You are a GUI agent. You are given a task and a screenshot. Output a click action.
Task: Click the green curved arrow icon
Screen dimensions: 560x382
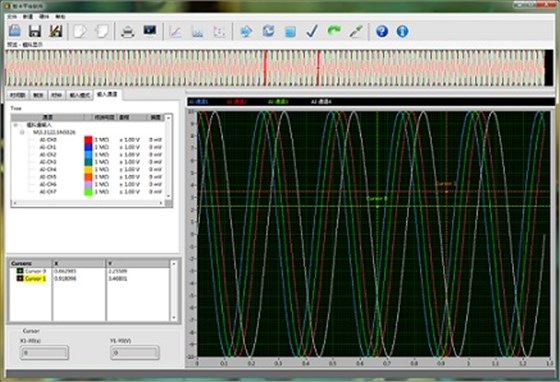coord(334,31)
